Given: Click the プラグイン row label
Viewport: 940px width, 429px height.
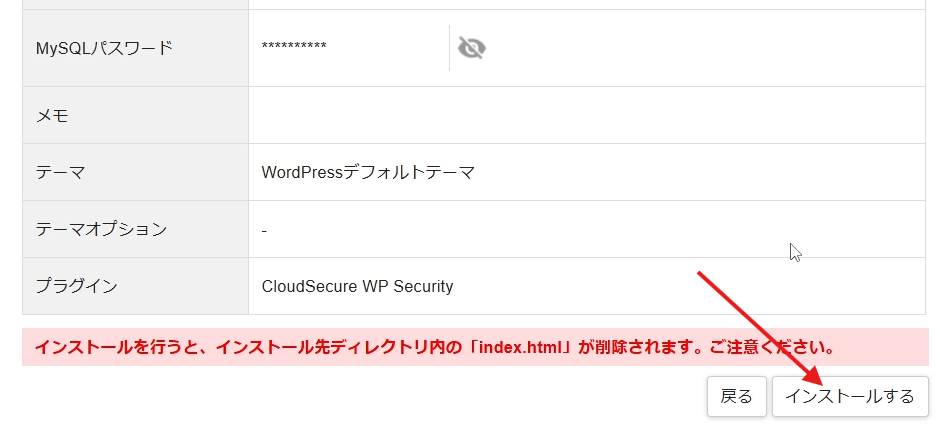Looking at the screenshot, I should tap(76, 286).
